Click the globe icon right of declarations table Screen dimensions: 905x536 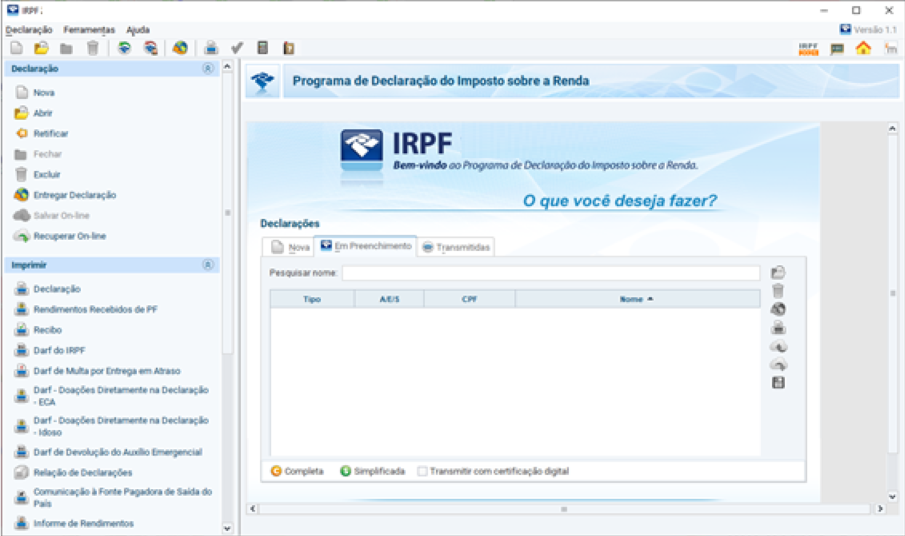[778, 309]
